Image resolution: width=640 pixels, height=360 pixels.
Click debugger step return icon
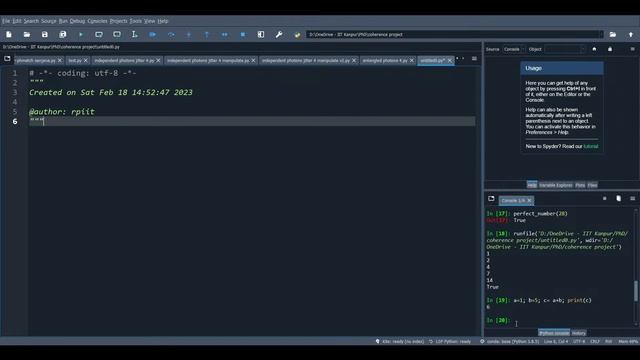207,35
